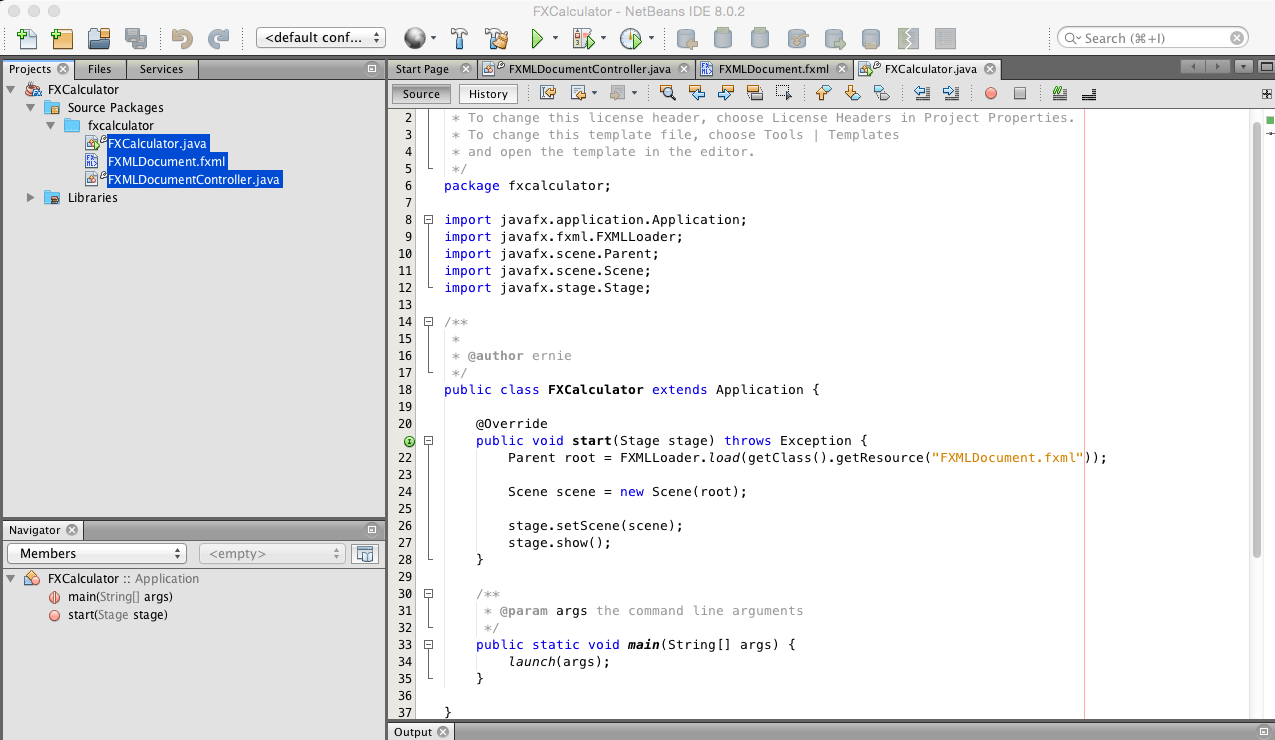Expand the Libraries tree node
Viewport: 1275px width, 740px height.
(31, 198)
